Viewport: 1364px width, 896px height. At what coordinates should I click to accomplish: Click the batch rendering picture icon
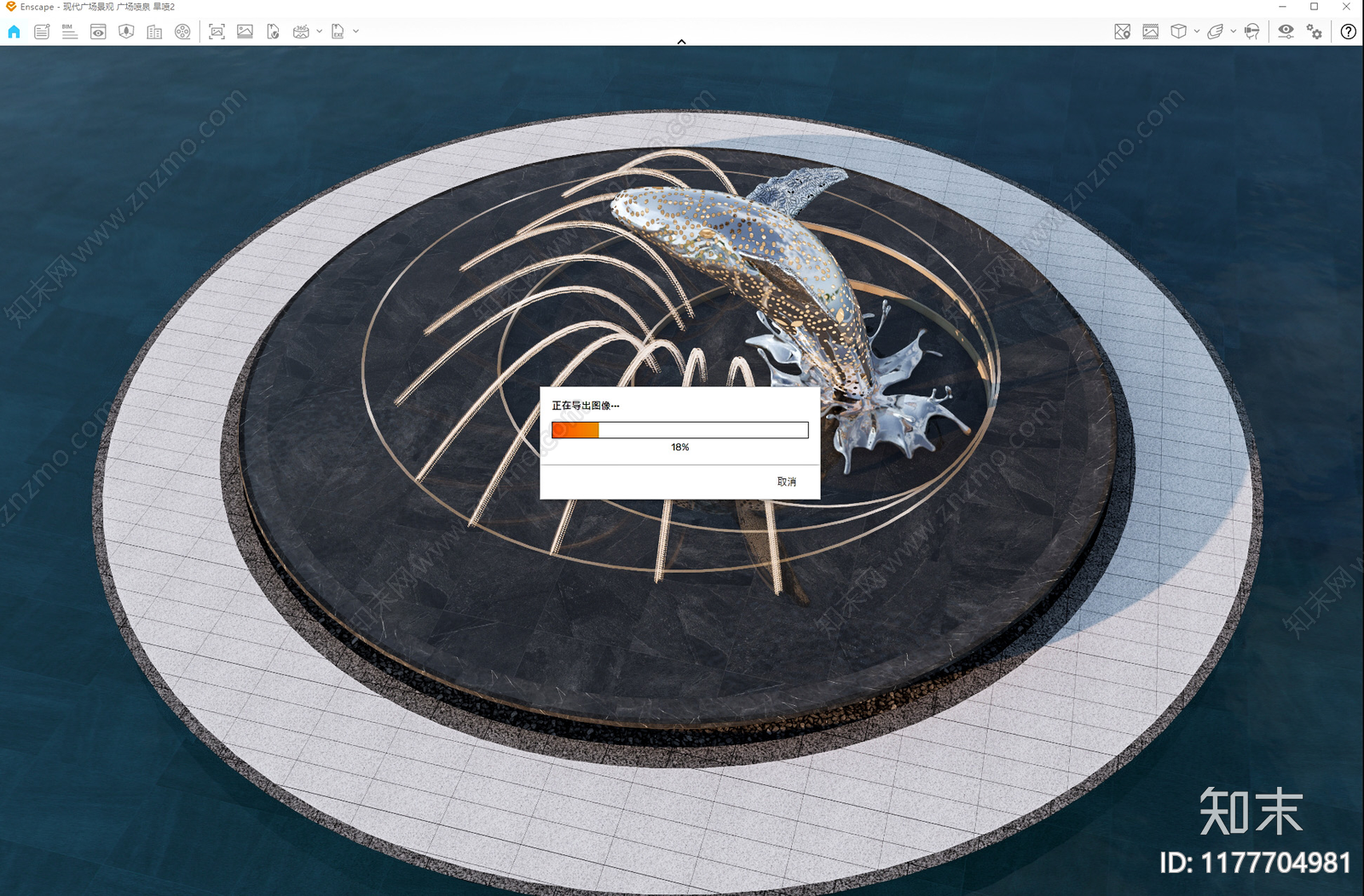[x=245, y=32]
